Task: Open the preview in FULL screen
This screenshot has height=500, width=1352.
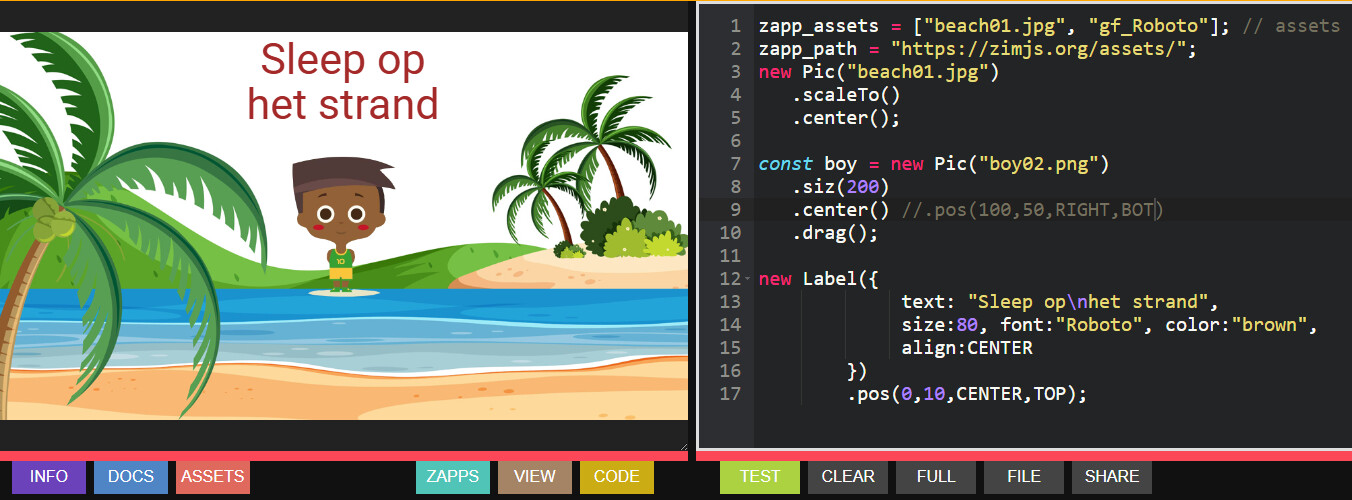Action: (936, 476)
